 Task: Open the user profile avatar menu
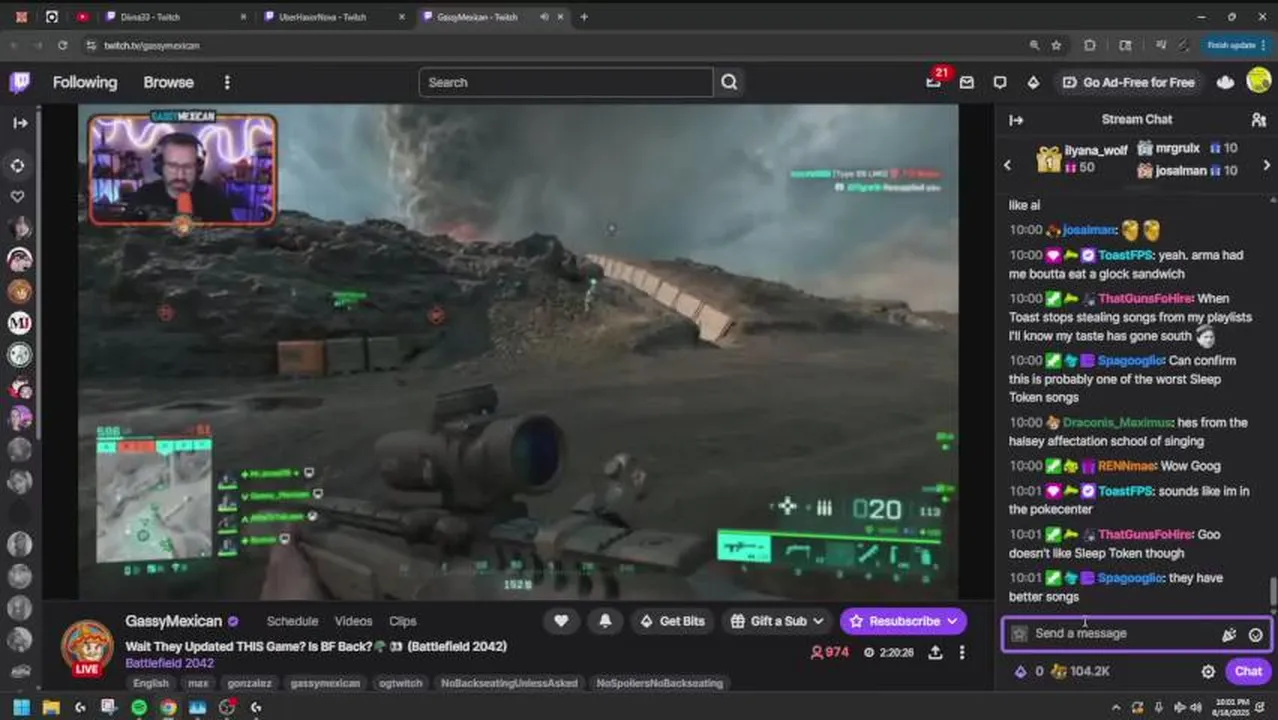click(x=1259, y=82)
